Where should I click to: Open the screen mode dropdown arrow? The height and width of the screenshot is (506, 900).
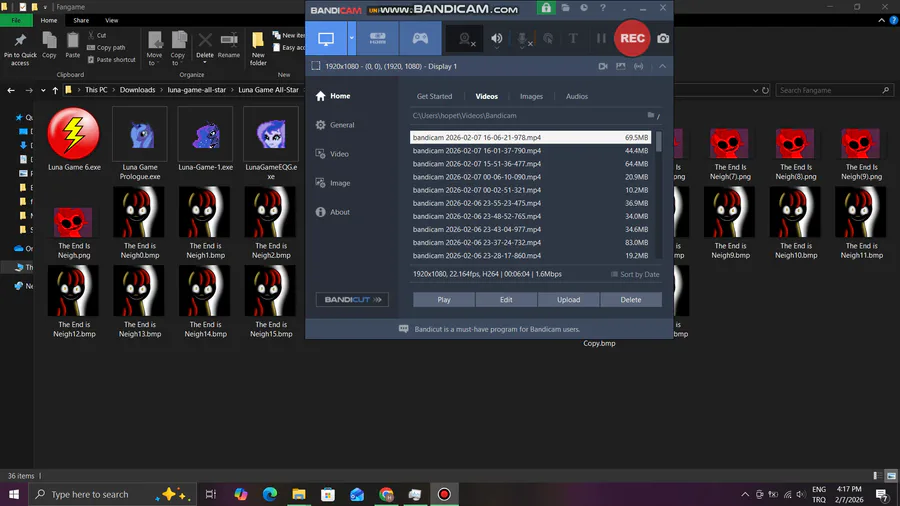[x=351, y=38]
